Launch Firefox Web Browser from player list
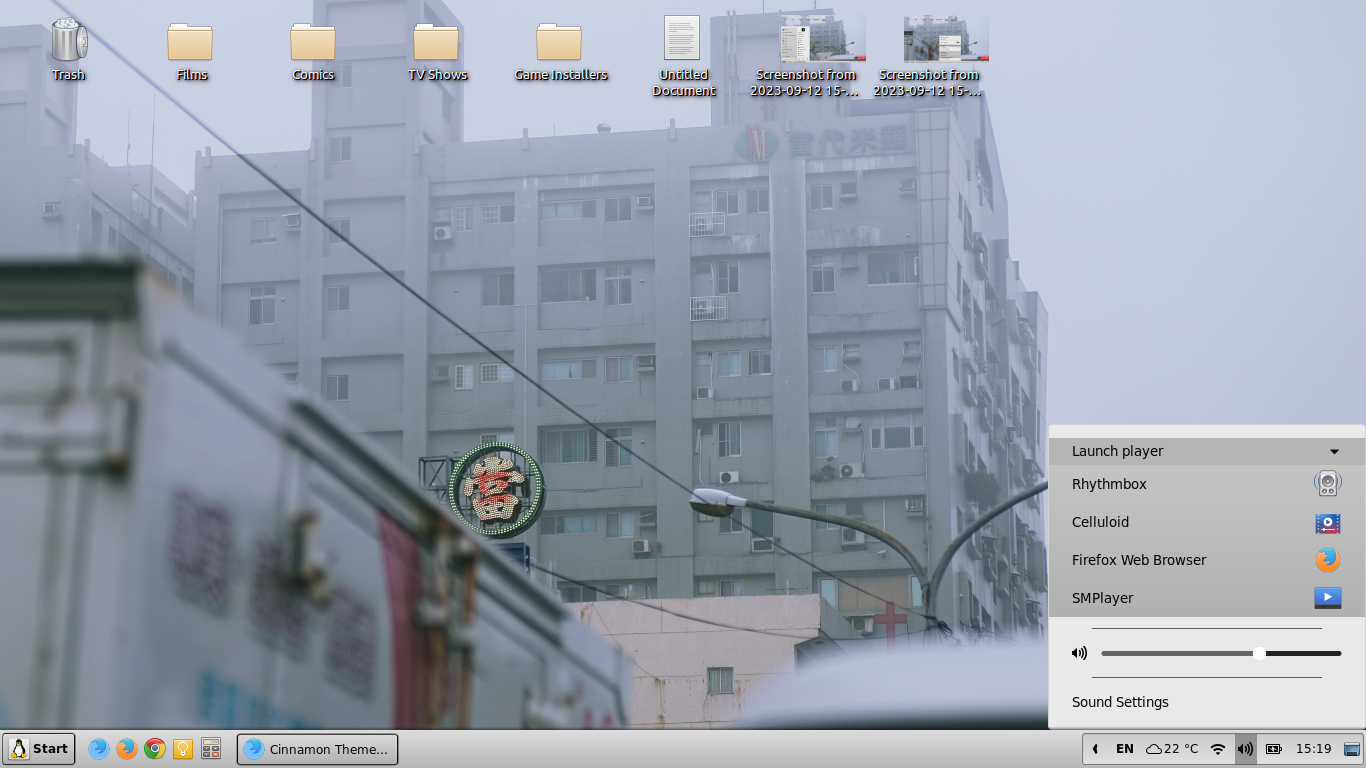The image size is (1366, 768). 1207,560
